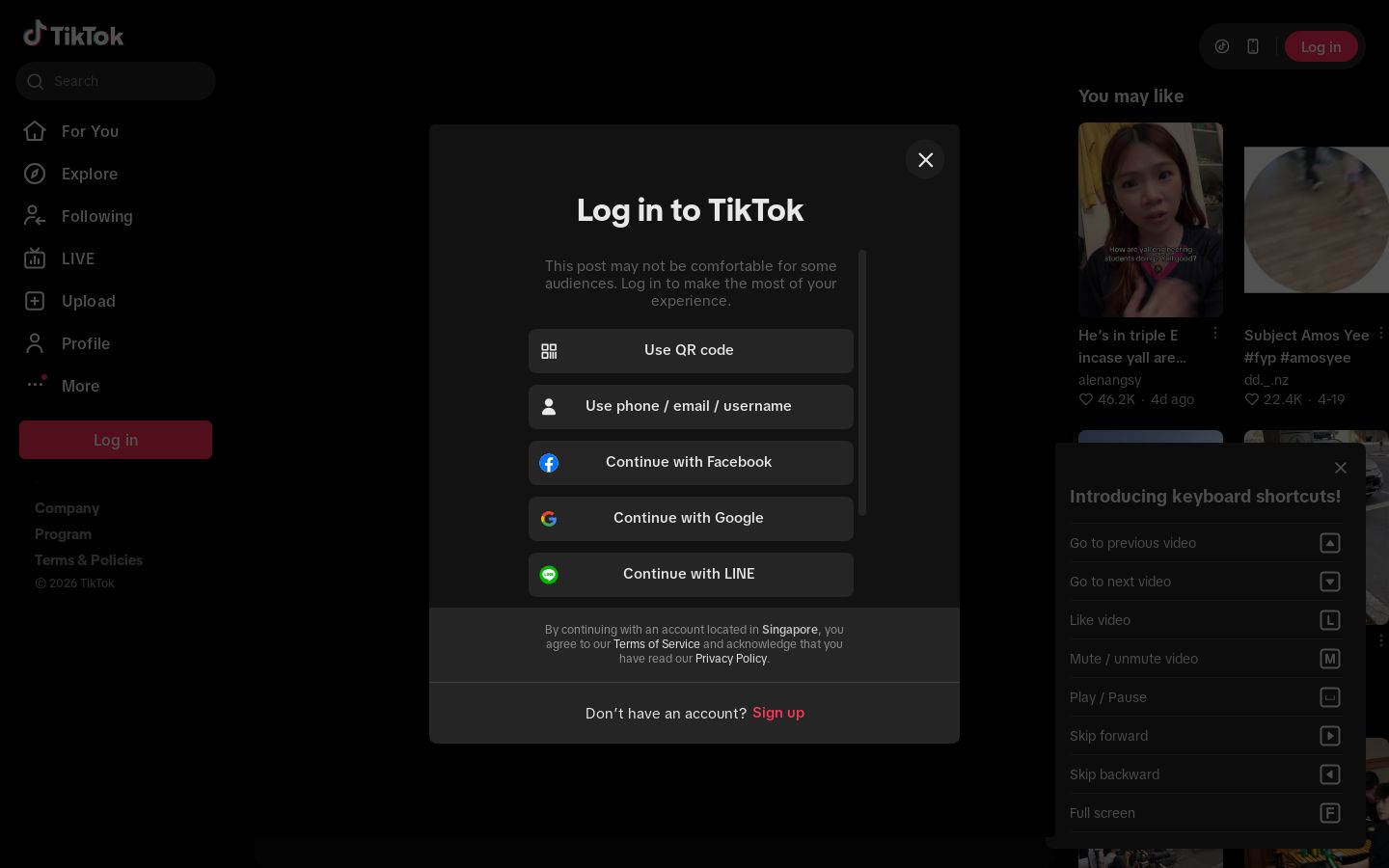Select Continue with Google

point(691,519)
